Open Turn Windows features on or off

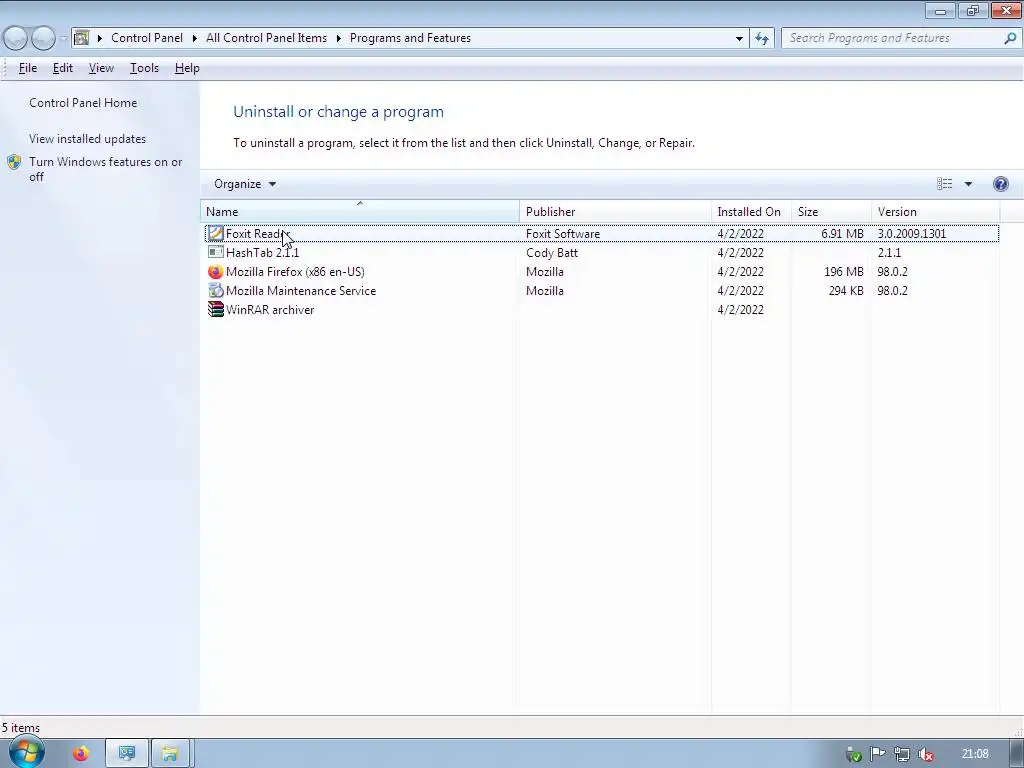(x=105, y=169)
